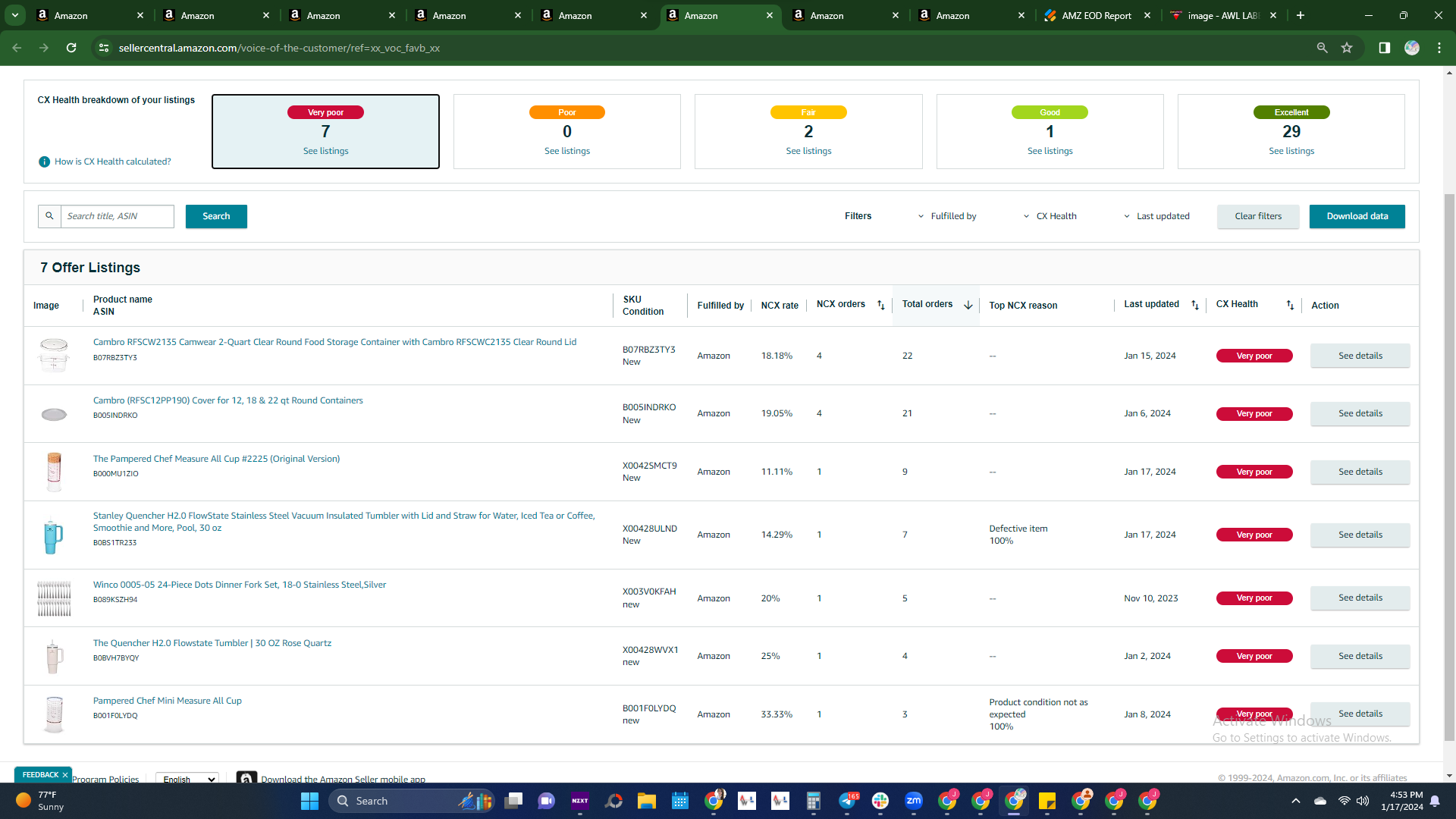This screenshot has width=1456, height=819.
Task: Open How is CX Health calculated link
Action: tap(113, 162)
